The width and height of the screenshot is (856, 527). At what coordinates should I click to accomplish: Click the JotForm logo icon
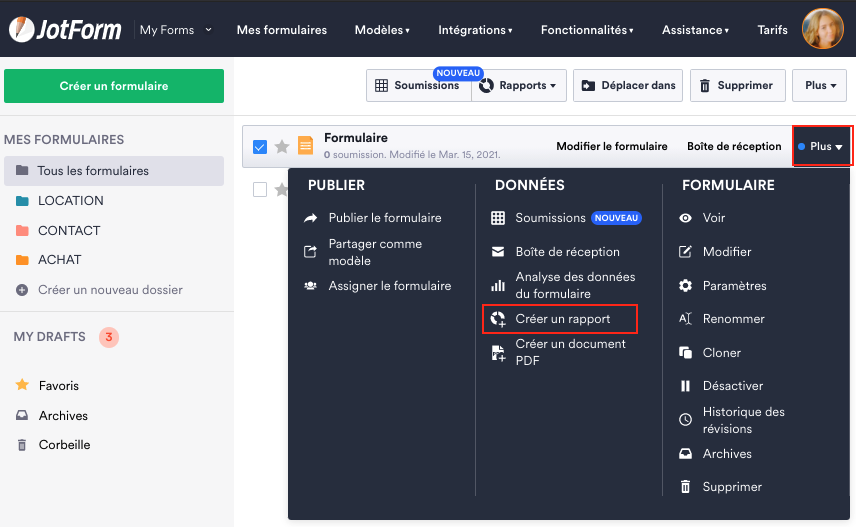pos(21,29)
